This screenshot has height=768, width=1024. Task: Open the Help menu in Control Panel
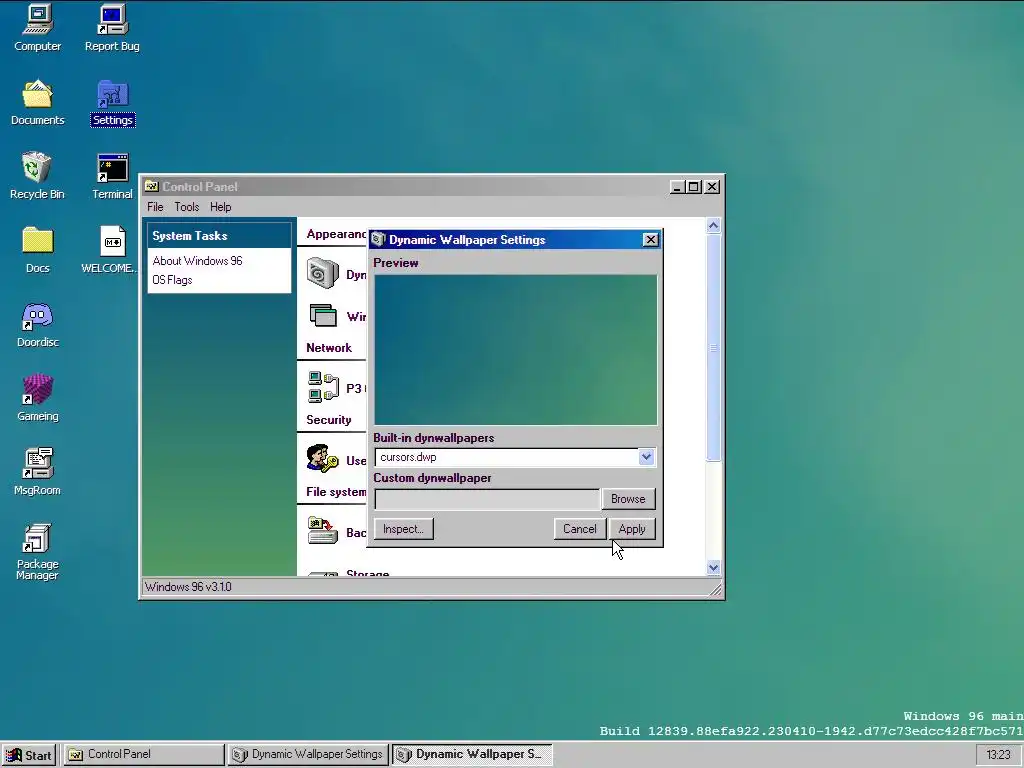point(220,207)
